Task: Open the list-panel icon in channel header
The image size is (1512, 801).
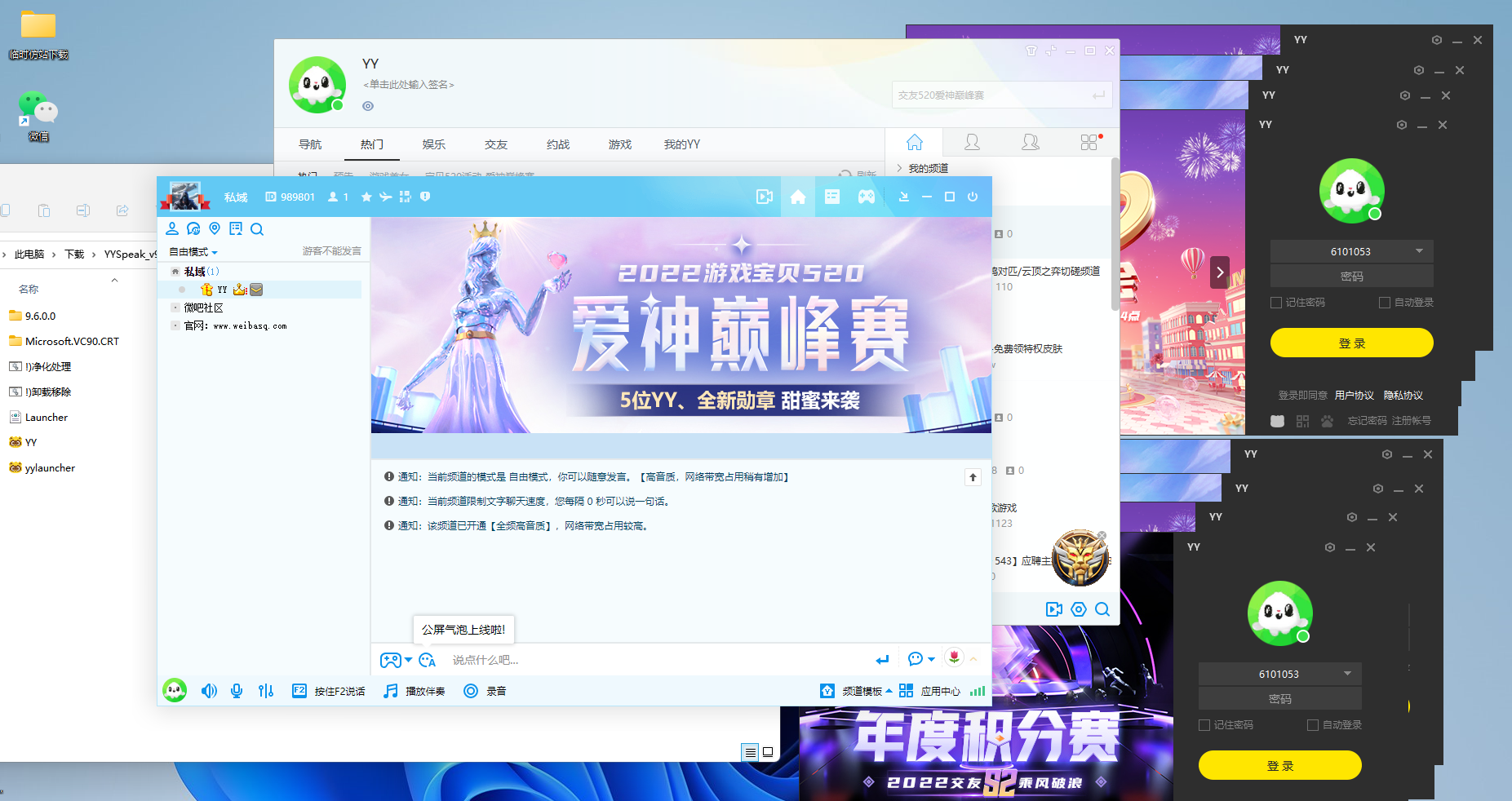Action: (x=832, y=197)
